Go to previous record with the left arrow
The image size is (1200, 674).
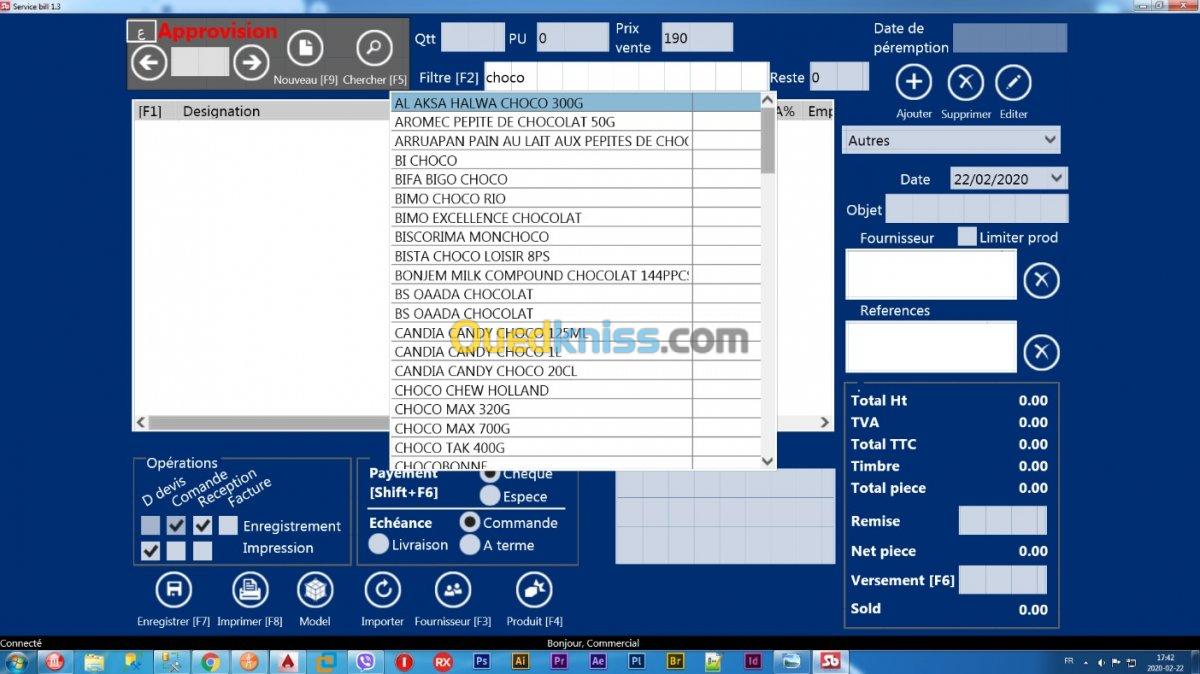(x=149, y=63)
